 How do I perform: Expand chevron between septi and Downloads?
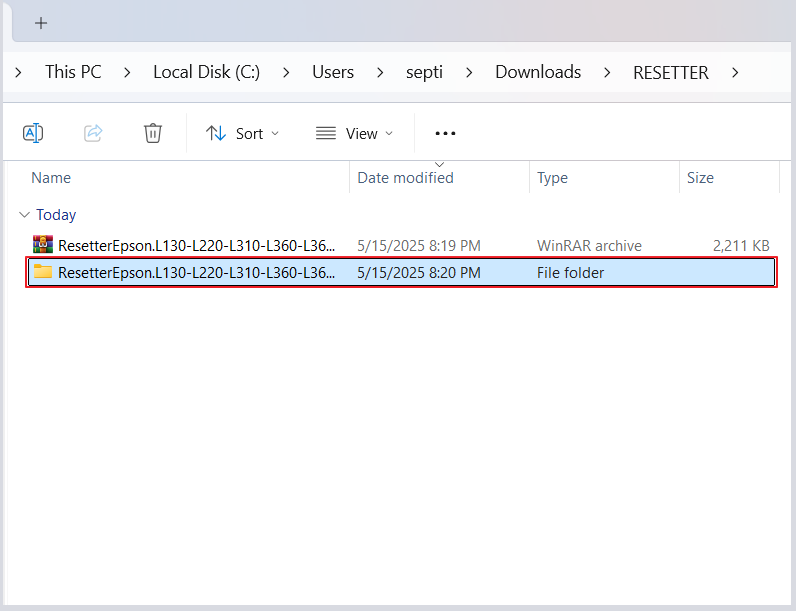469,73
